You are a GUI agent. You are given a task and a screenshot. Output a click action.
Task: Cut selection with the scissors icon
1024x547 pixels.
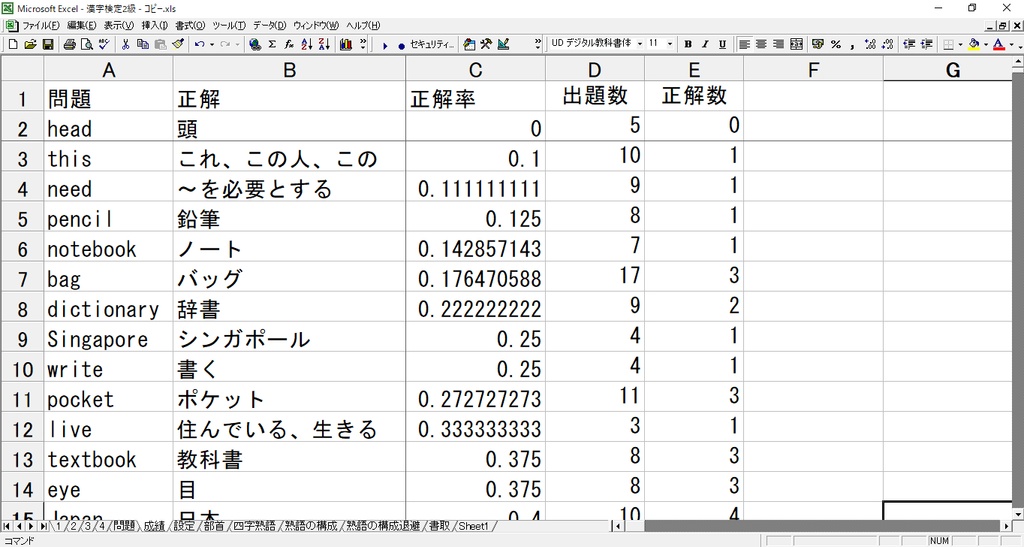(x=125, y=44)
